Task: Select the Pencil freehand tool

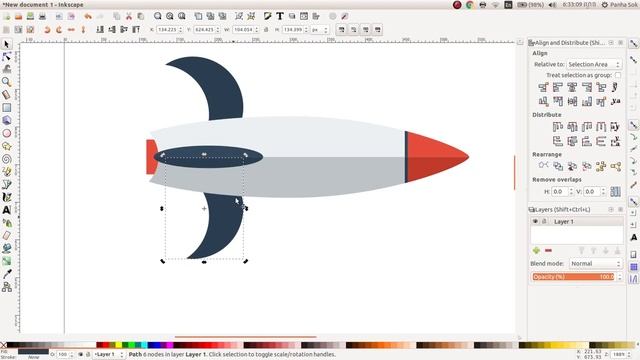Action: (x=7, y=172)
